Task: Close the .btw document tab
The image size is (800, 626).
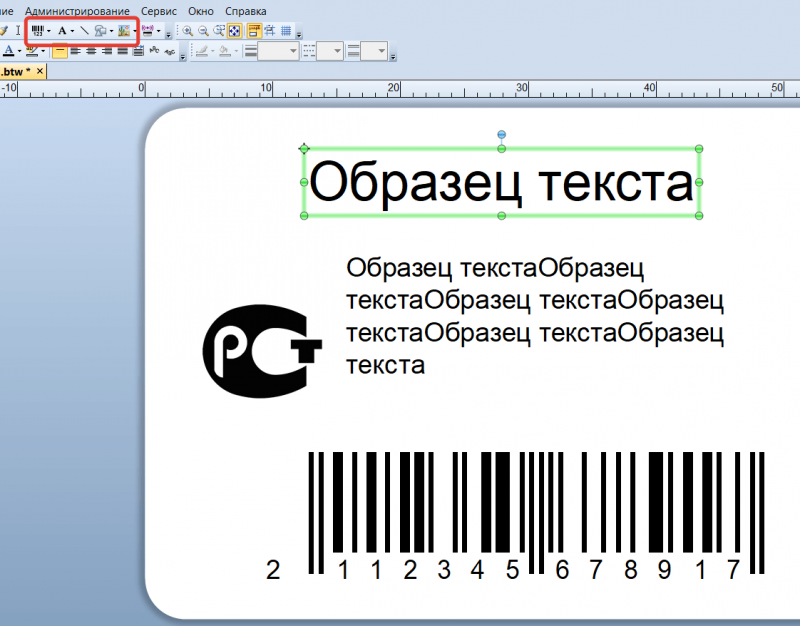Action: click(40, 72)
